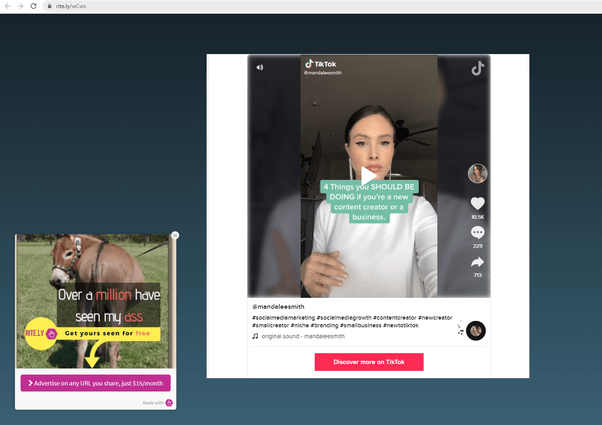
Task: Open comments via the speech bubble icon
Action: pyautogui.click(x=478, y=232)
